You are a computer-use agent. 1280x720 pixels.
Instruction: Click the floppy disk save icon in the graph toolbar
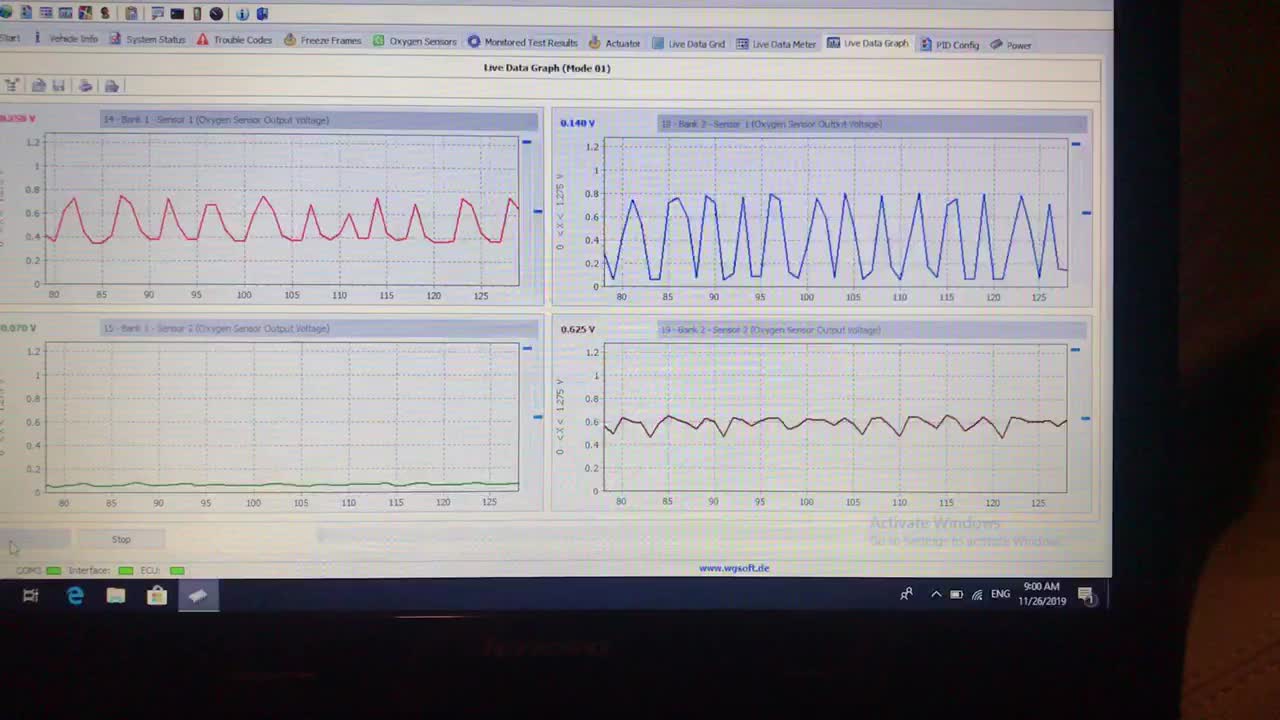coord(58,86)
